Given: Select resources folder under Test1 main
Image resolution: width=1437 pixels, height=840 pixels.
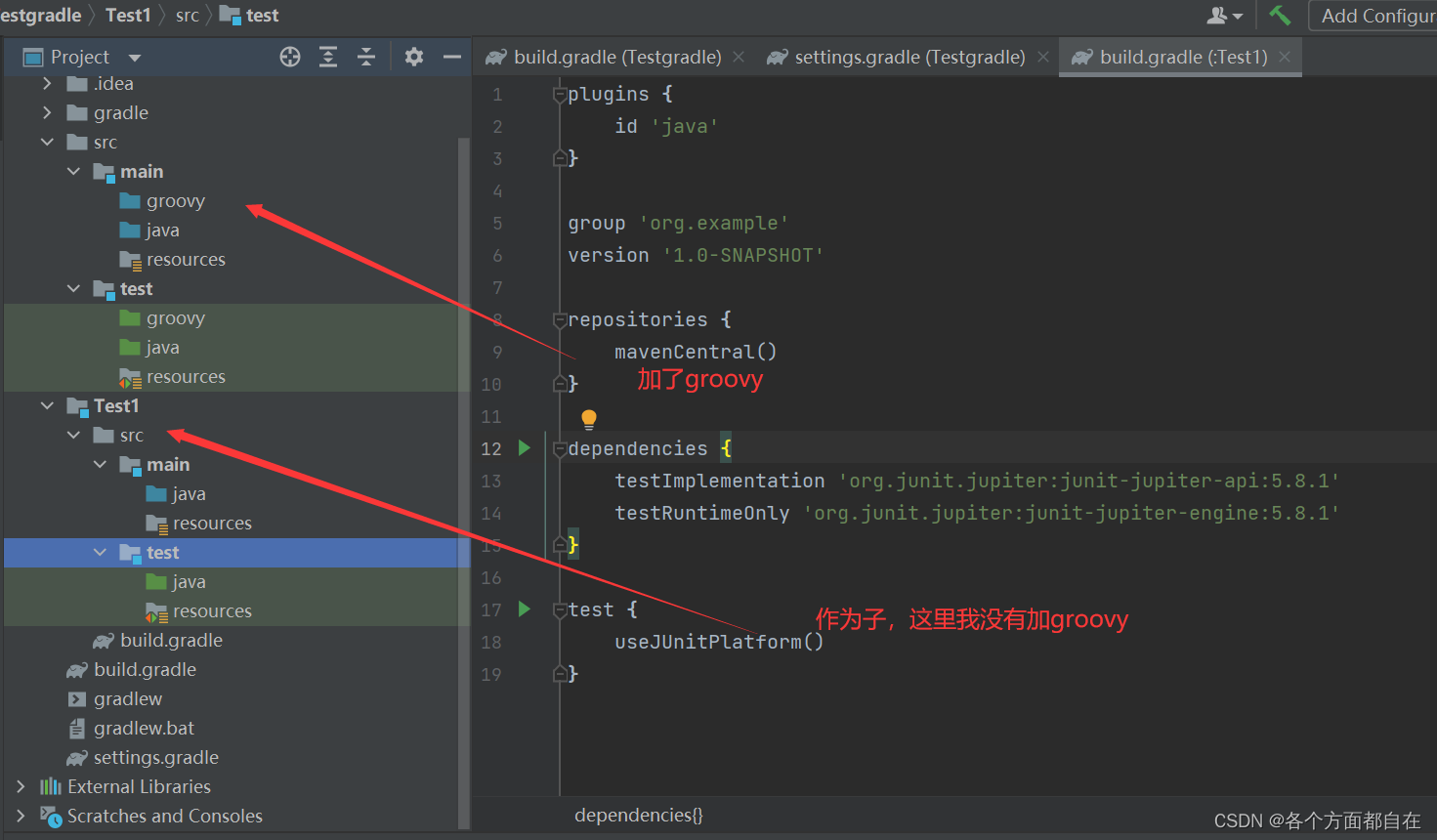Looking at the screenshot, I should 198,523.
